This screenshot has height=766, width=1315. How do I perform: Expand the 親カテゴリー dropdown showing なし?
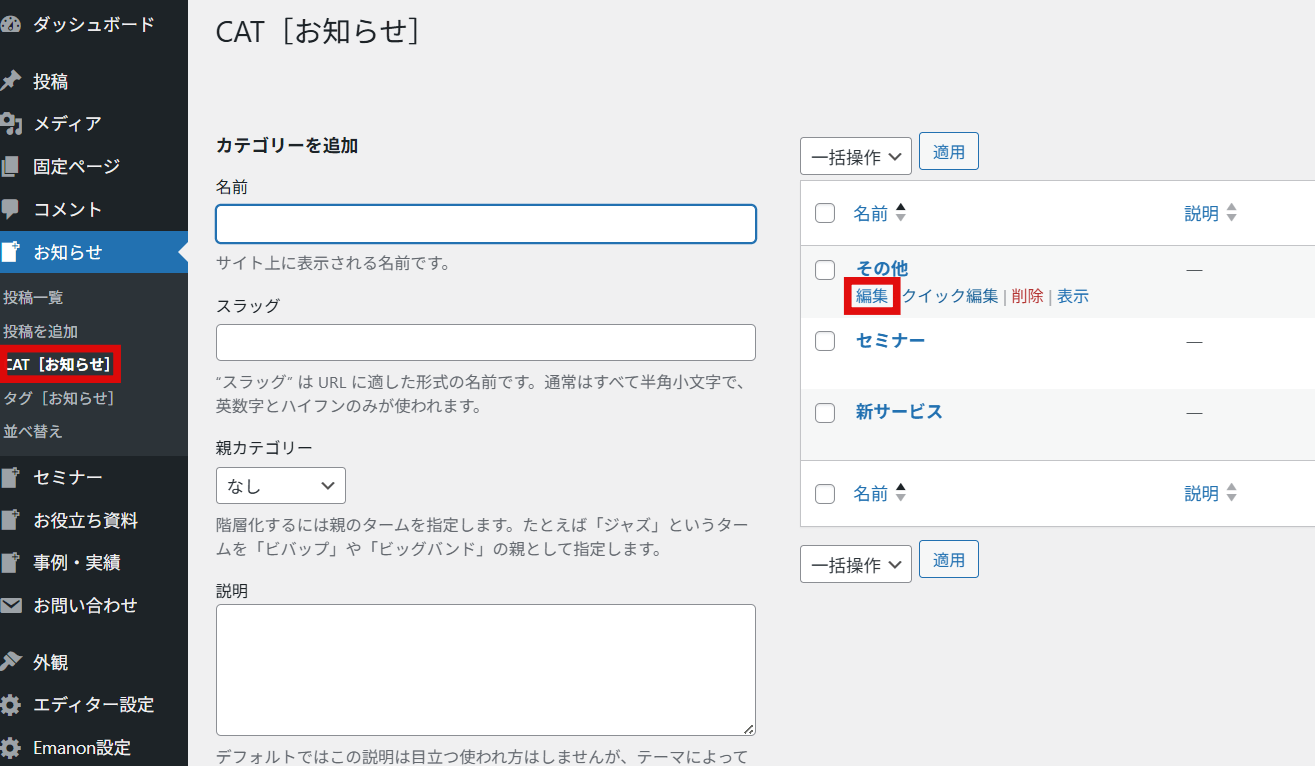(x=281, y=486)
